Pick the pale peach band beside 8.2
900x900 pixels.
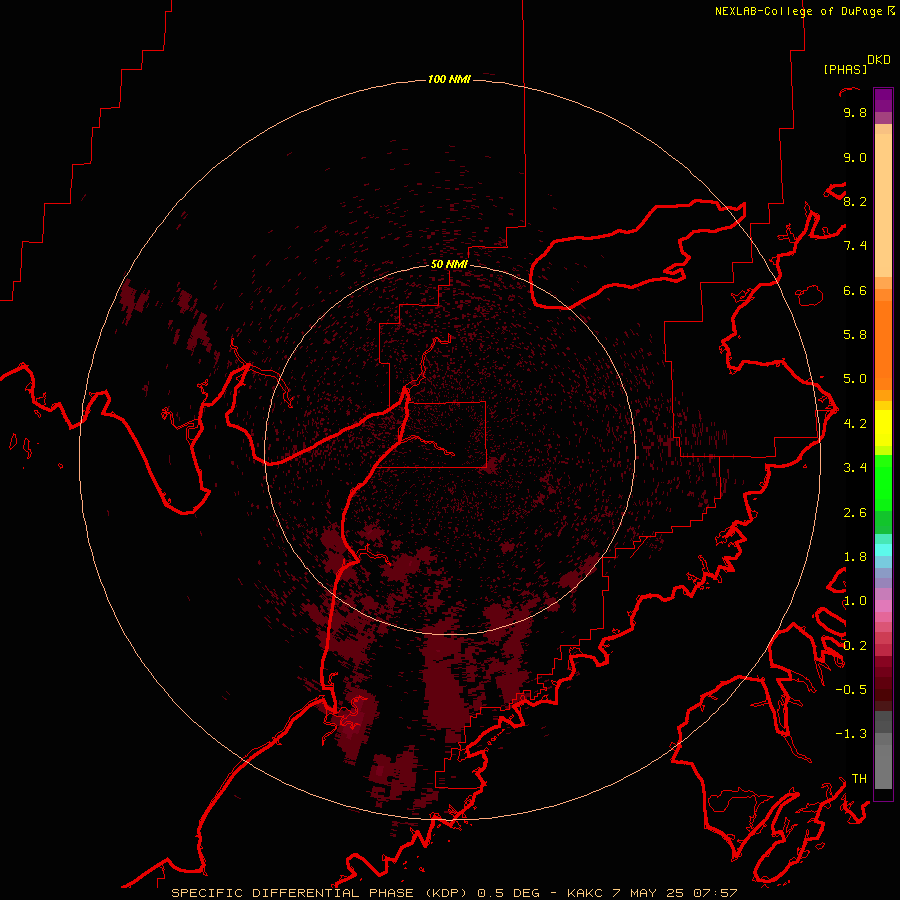coord(883,205)
